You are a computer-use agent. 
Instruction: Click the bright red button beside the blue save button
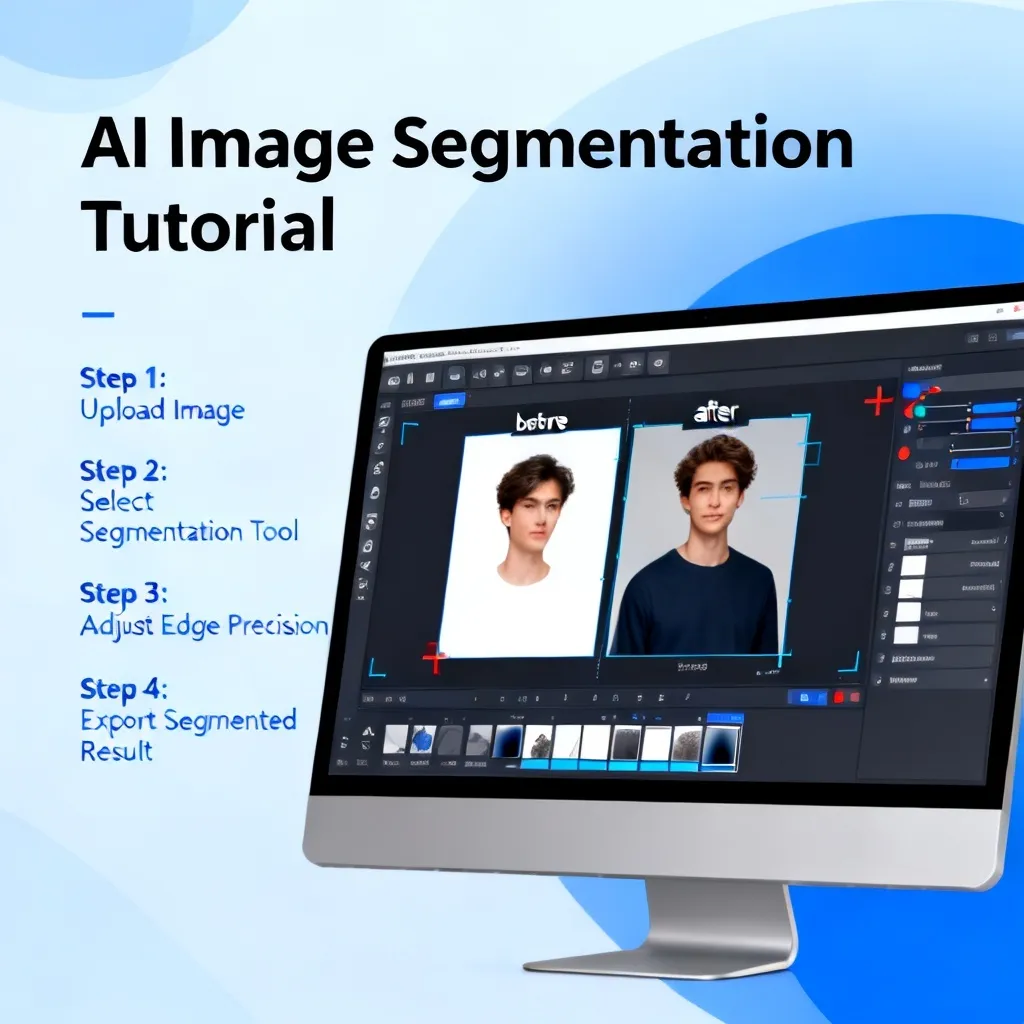coord(839,697)
